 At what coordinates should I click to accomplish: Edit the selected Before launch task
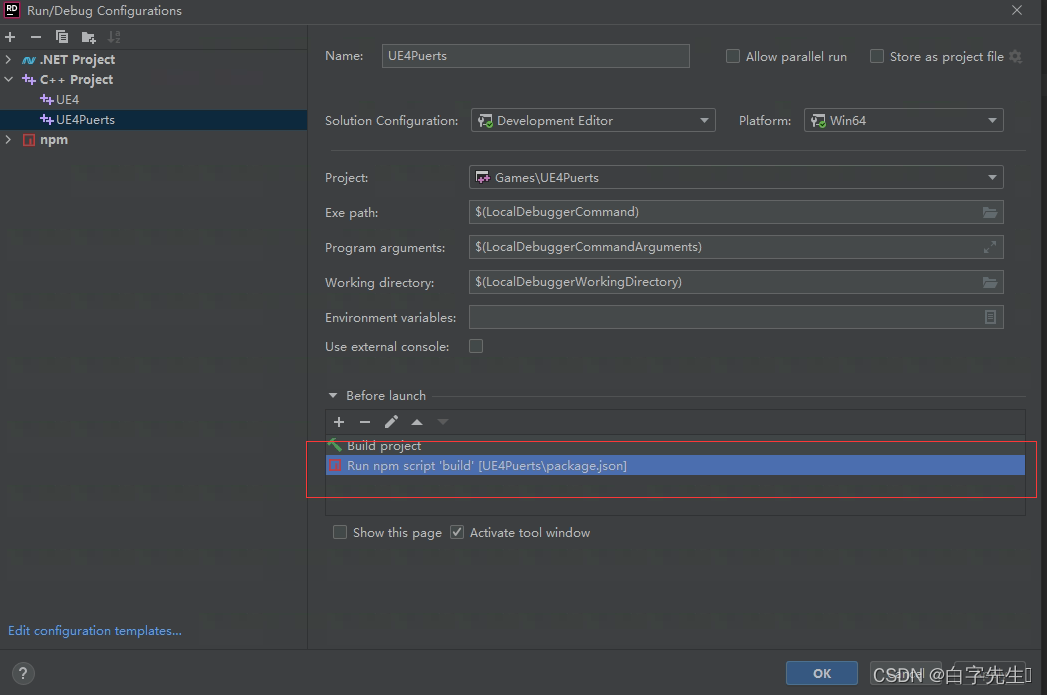tap(391, 422)
